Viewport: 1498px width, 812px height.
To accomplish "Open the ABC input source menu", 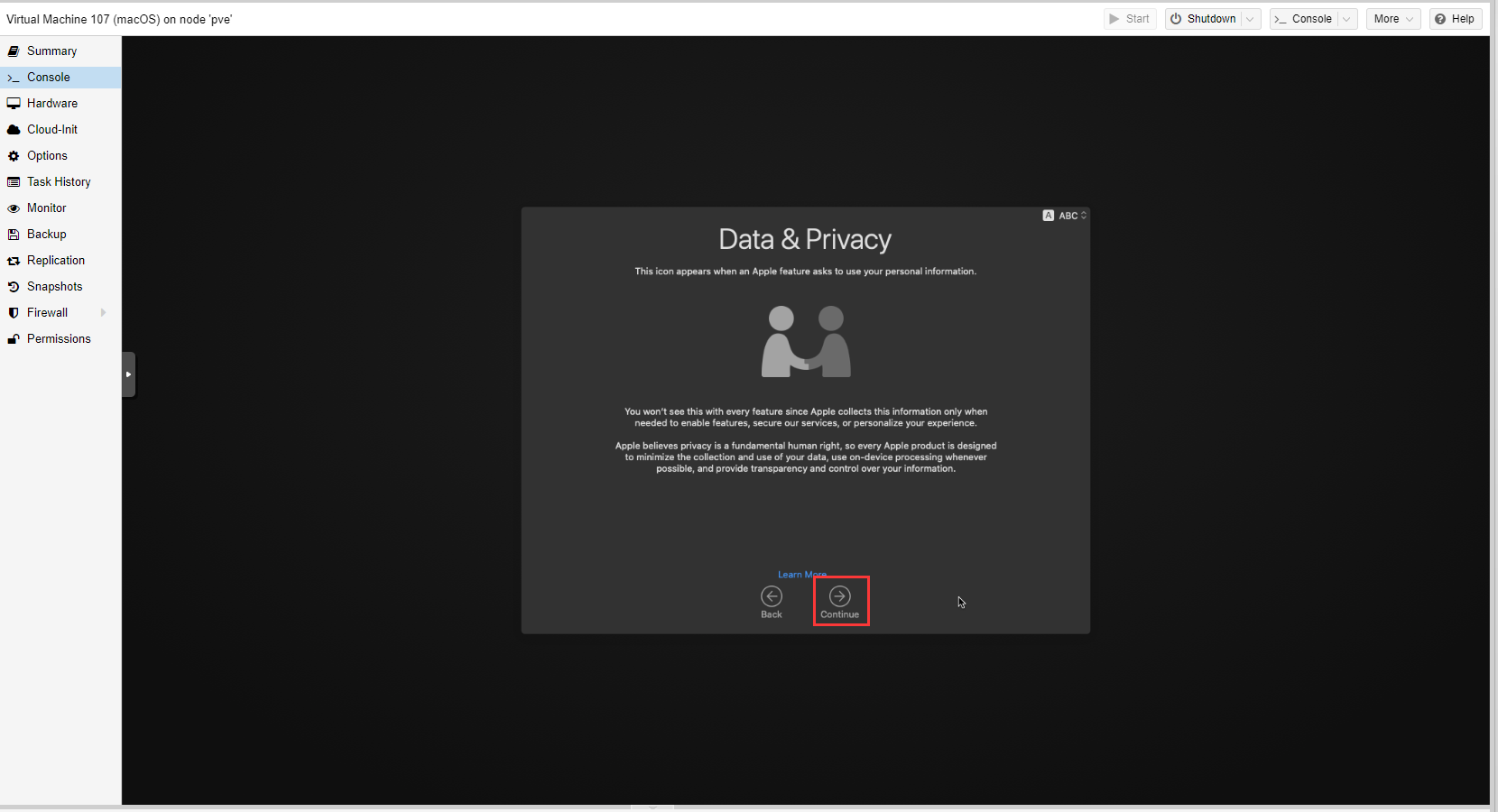I will (x=1066, y=216).
